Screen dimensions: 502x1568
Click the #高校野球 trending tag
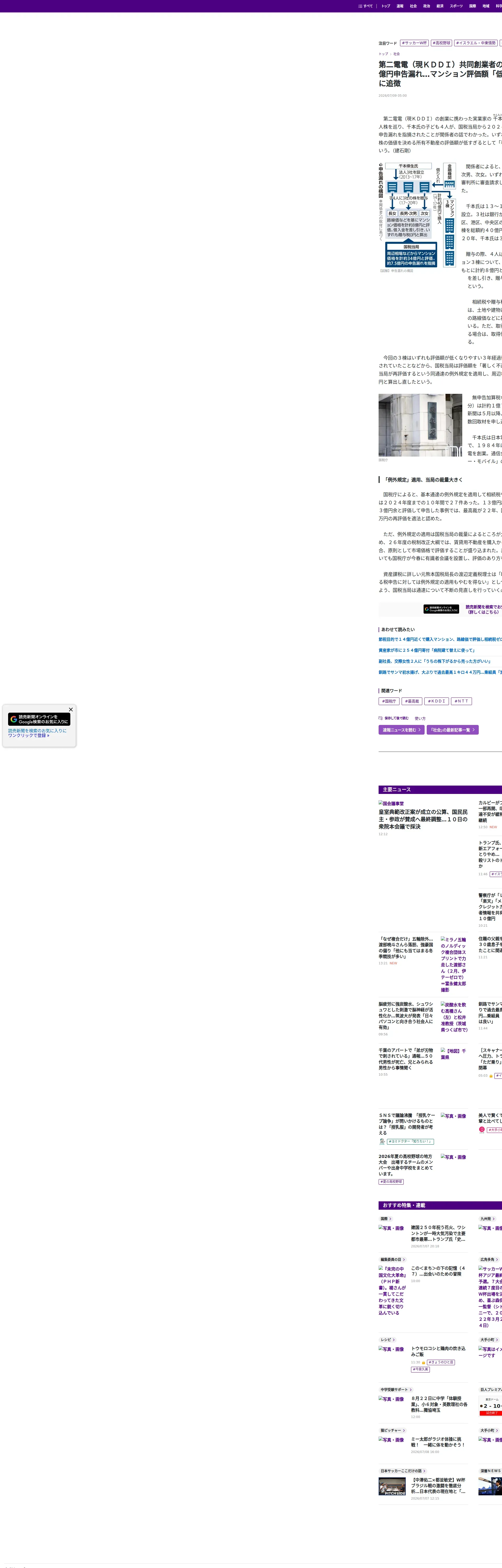pos(442,43)
